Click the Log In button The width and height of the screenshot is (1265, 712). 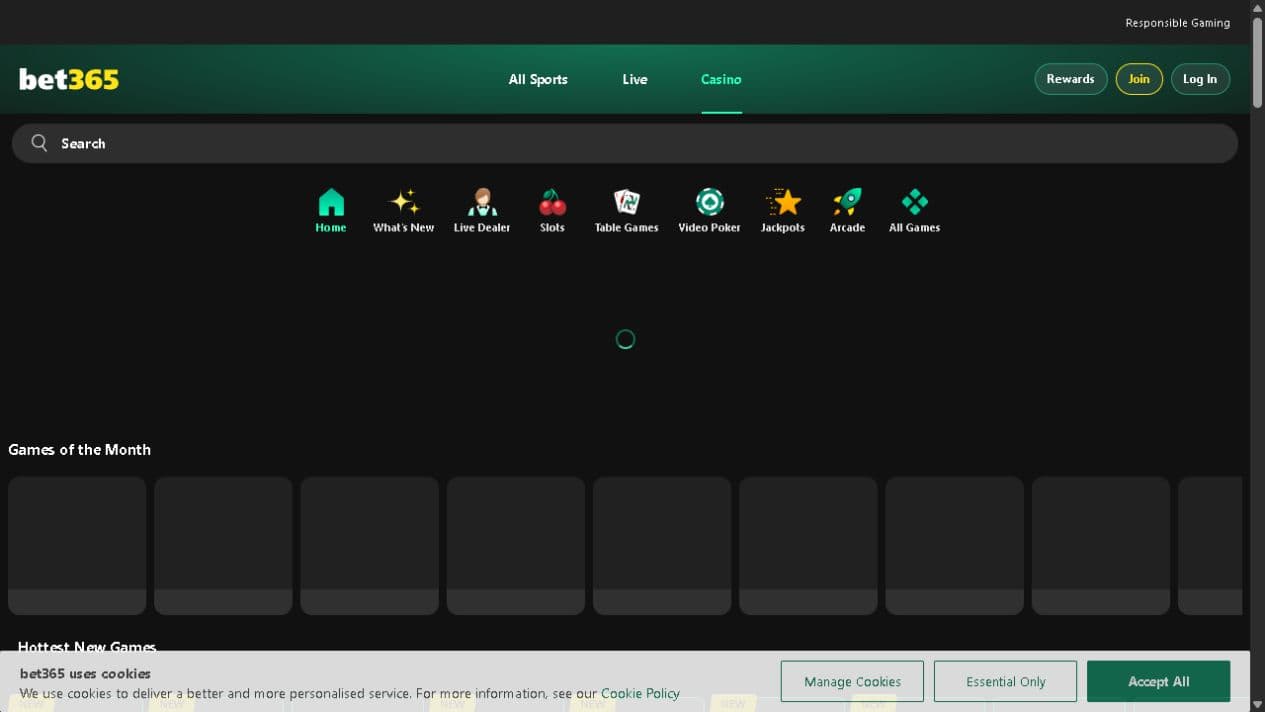(x=1200, y=79)
